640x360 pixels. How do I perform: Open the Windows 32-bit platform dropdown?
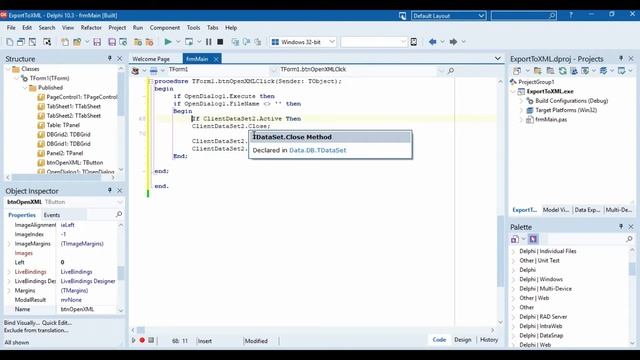click(x=332, y=42)
